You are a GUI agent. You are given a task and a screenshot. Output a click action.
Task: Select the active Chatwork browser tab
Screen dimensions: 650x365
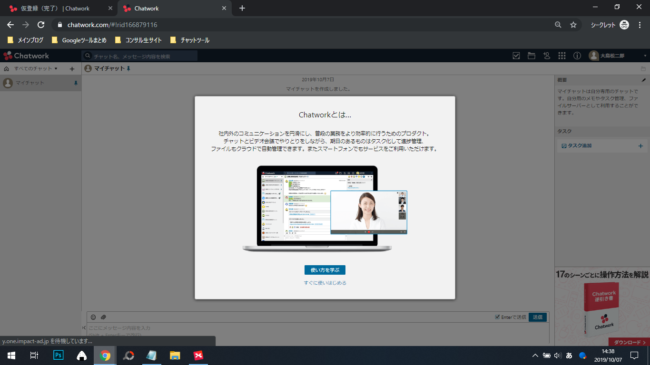tap(174, 8)
